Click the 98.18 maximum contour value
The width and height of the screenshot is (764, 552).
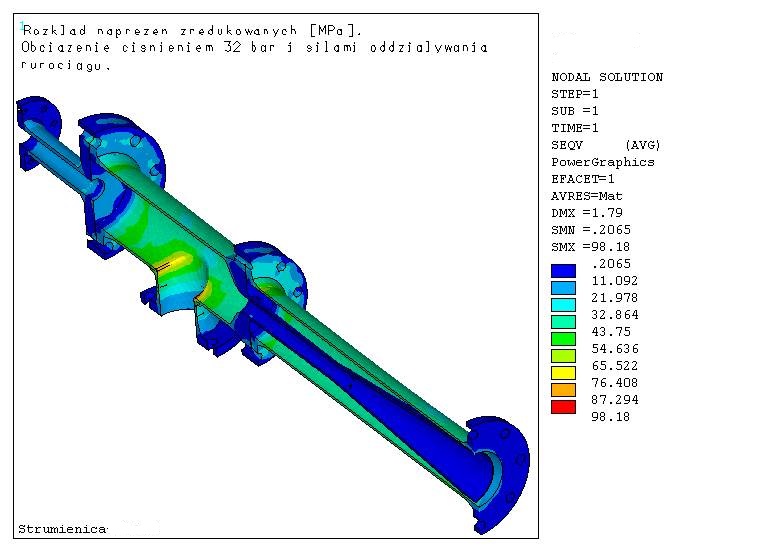click(x=612, y=417)
